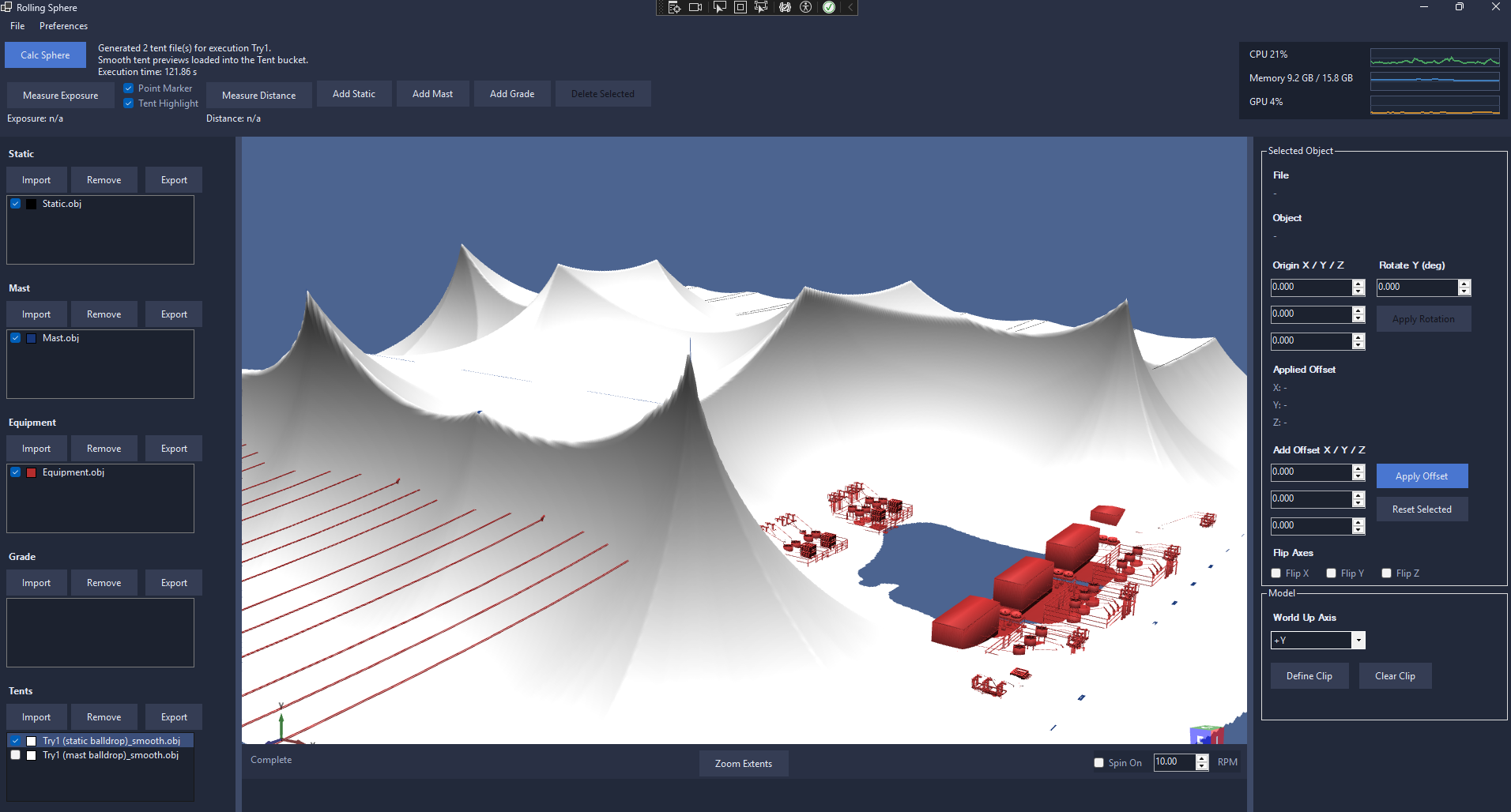
Task: Click the Calc Sphere button
Action: click(45, 55)
